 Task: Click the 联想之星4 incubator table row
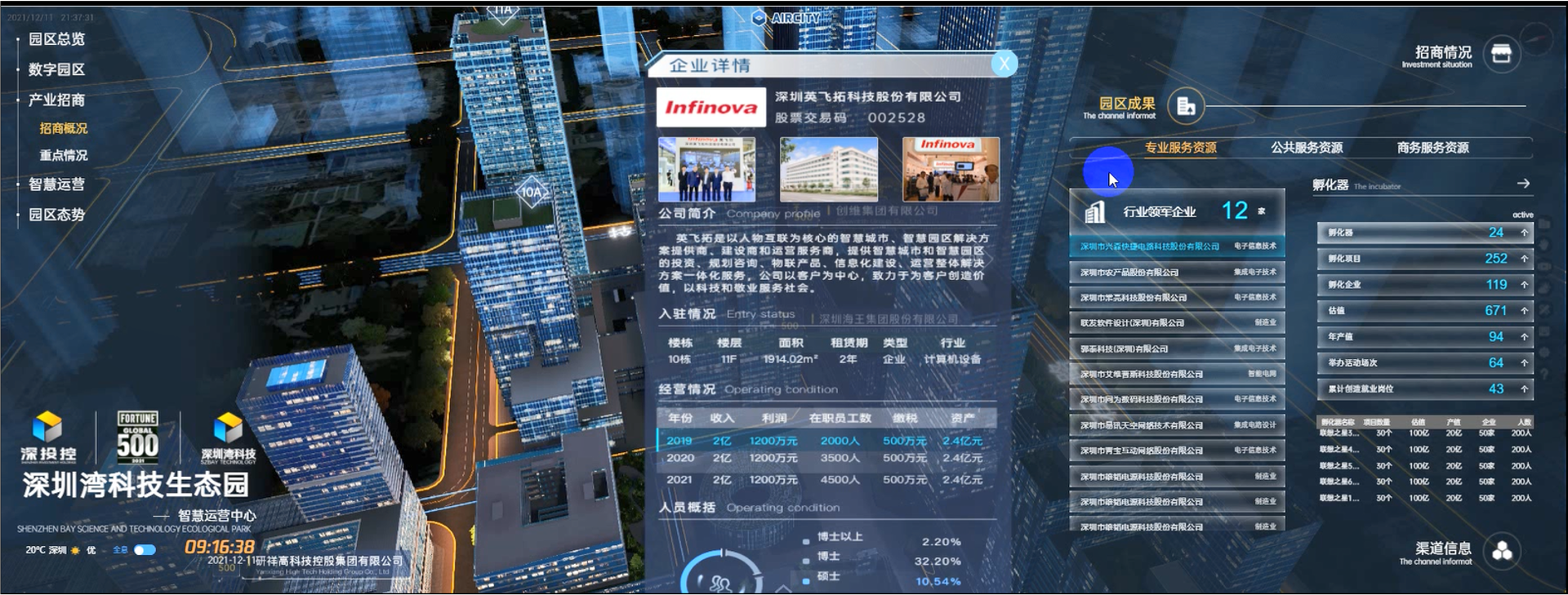(1426, 450)
